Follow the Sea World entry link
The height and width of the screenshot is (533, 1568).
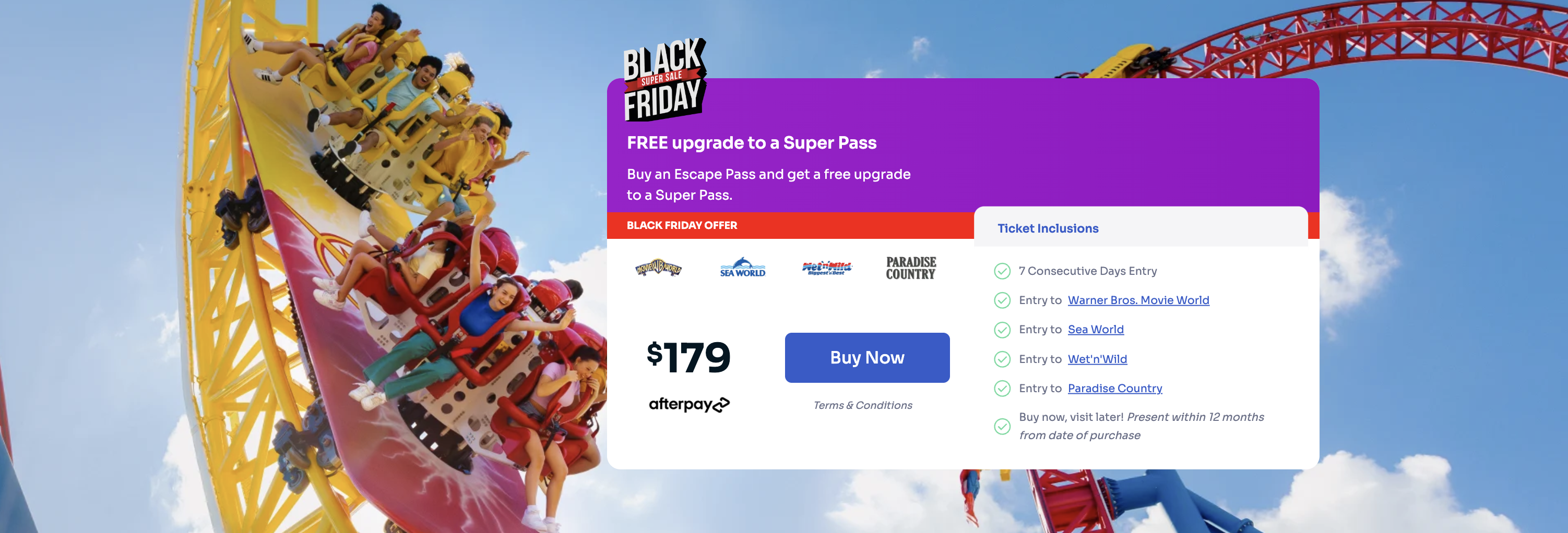pos(1096,329)
